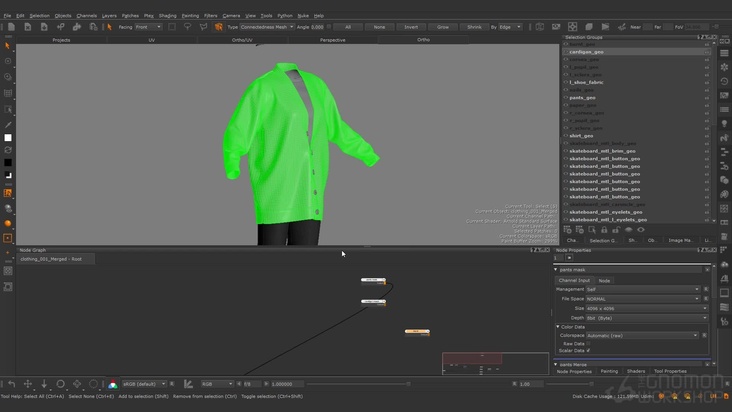Image resolution: width=732 pixels, height=412 pixels.
Task: Select the arrow Select tool in top toolbar
Action: (110, 27)
